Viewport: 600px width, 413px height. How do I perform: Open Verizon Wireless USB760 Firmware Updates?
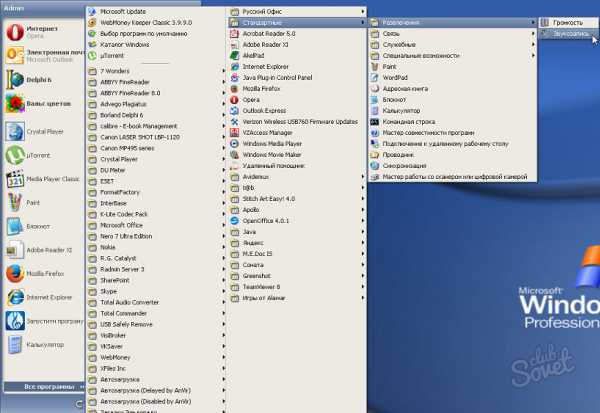[x=297, y=122]
